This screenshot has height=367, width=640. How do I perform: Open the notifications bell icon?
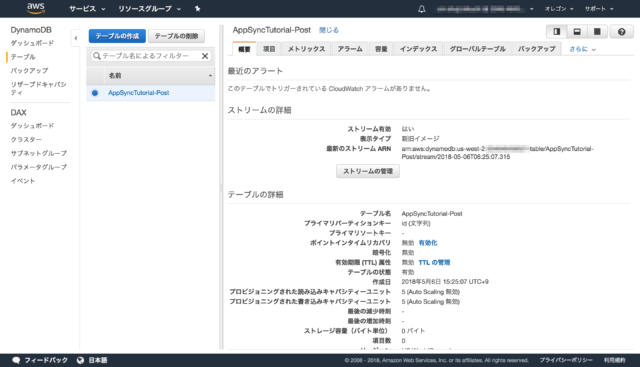422,9
